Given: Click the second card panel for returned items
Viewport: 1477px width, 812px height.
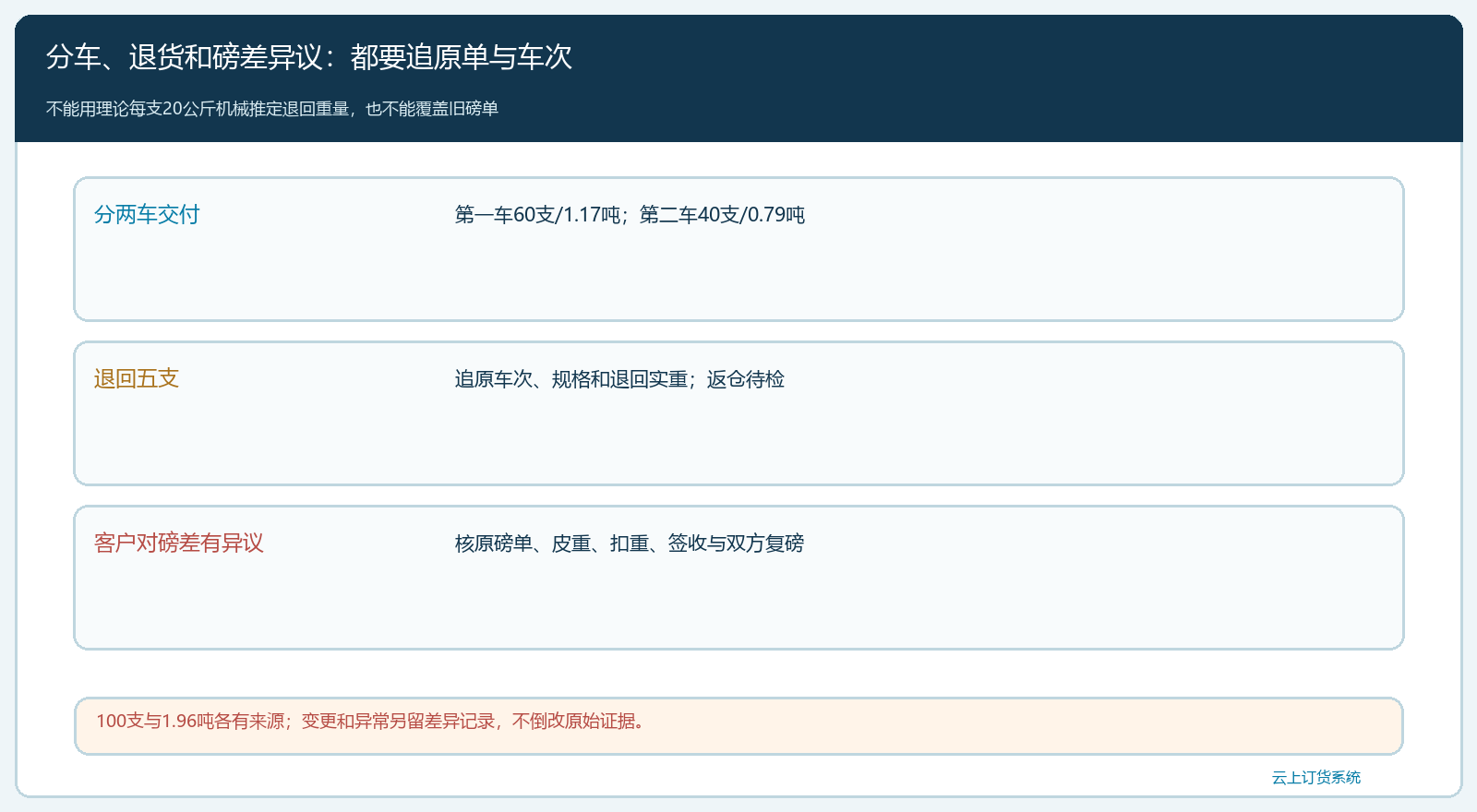Looking at the screenshot, I should [738, 413].
